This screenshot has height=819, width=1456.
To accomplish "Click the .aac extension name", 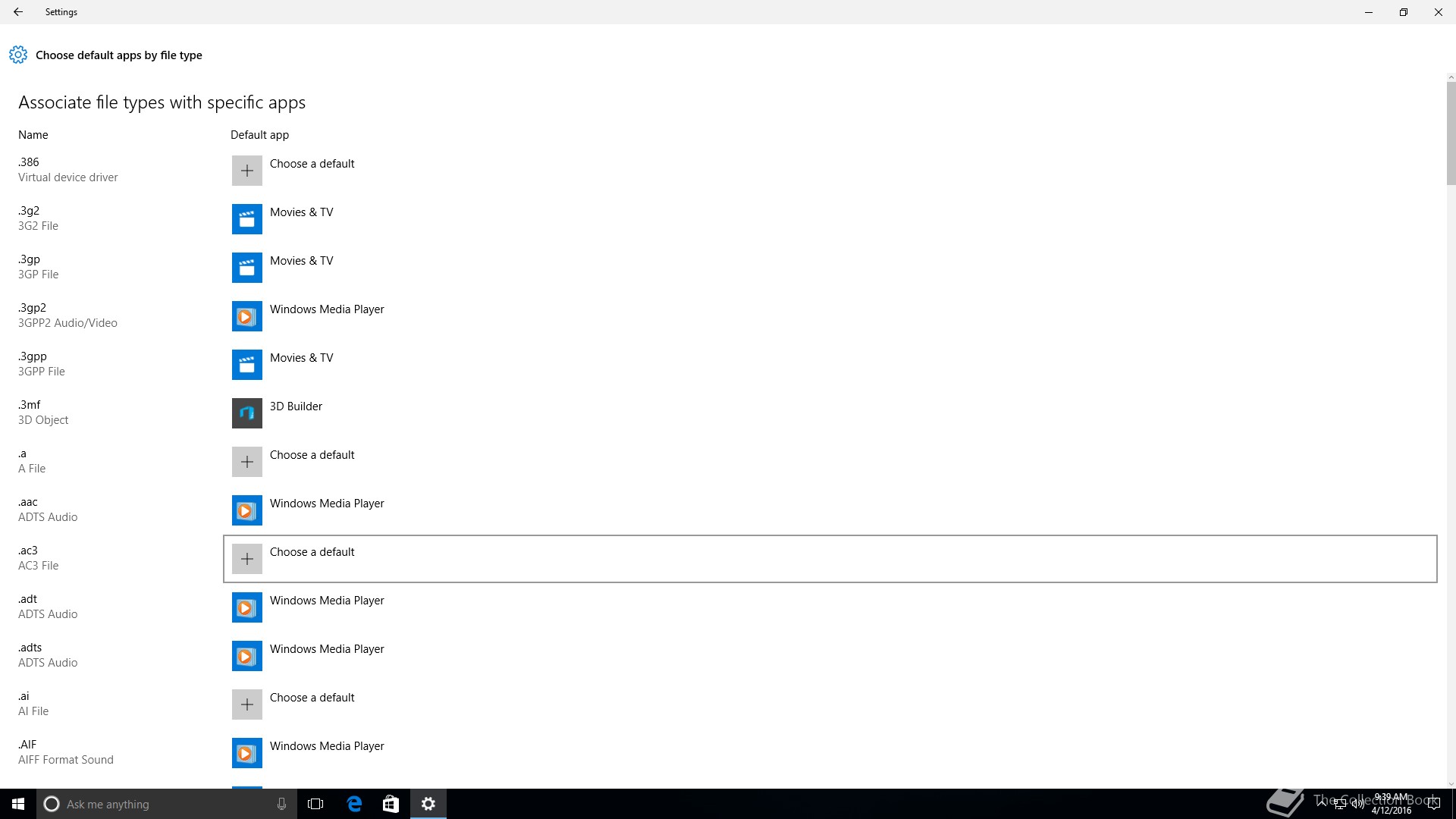I will [x=28, y=502].
